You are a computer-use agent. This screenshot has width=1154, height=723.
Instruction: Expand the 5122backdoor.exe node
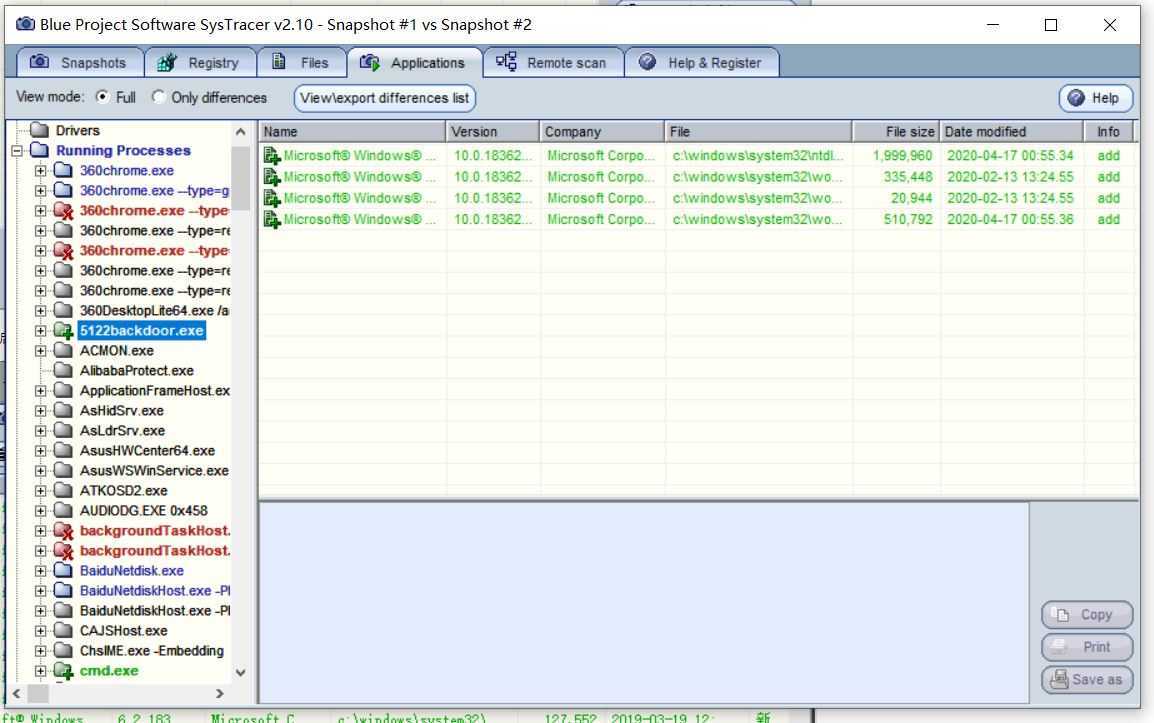[40, 331]
